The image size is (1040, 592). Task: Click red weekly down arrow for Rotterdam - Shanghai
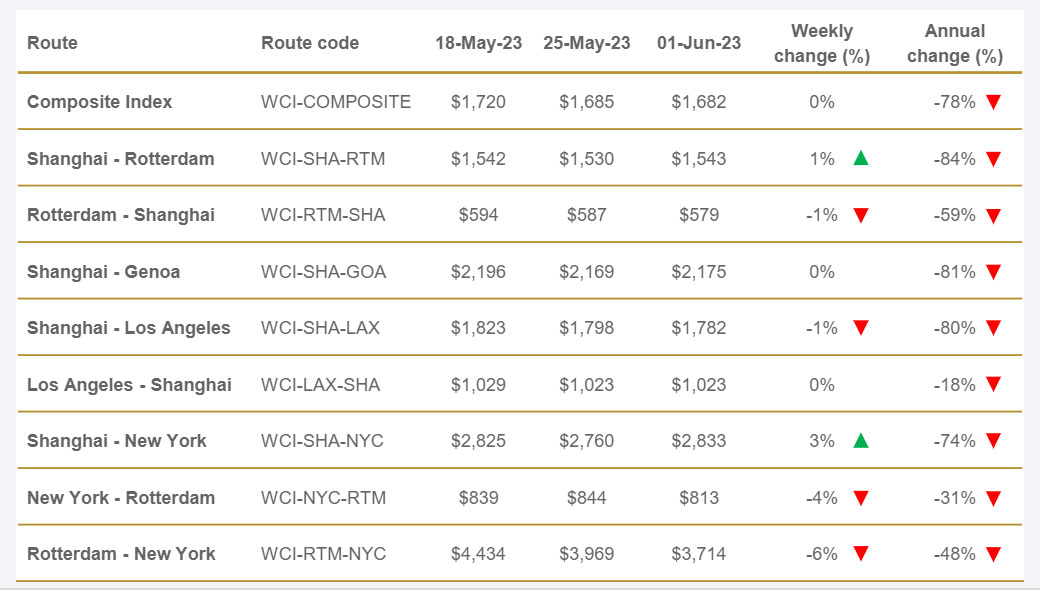[x=861, y=215]
